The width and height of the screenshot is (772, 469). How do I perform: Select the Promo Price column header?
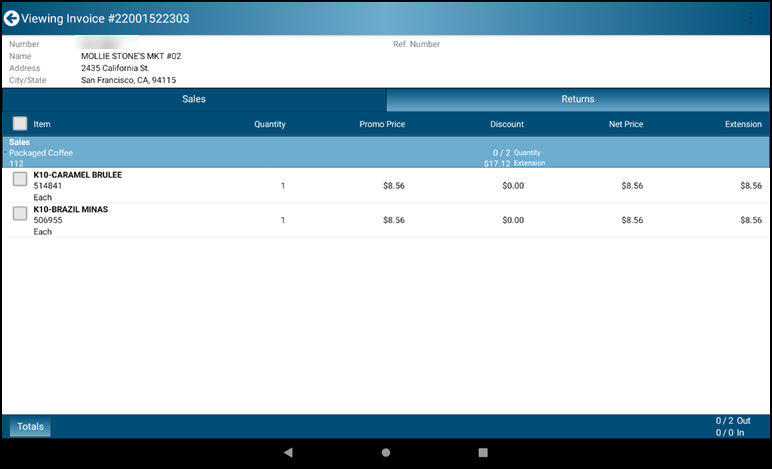[x=382, y=124]
